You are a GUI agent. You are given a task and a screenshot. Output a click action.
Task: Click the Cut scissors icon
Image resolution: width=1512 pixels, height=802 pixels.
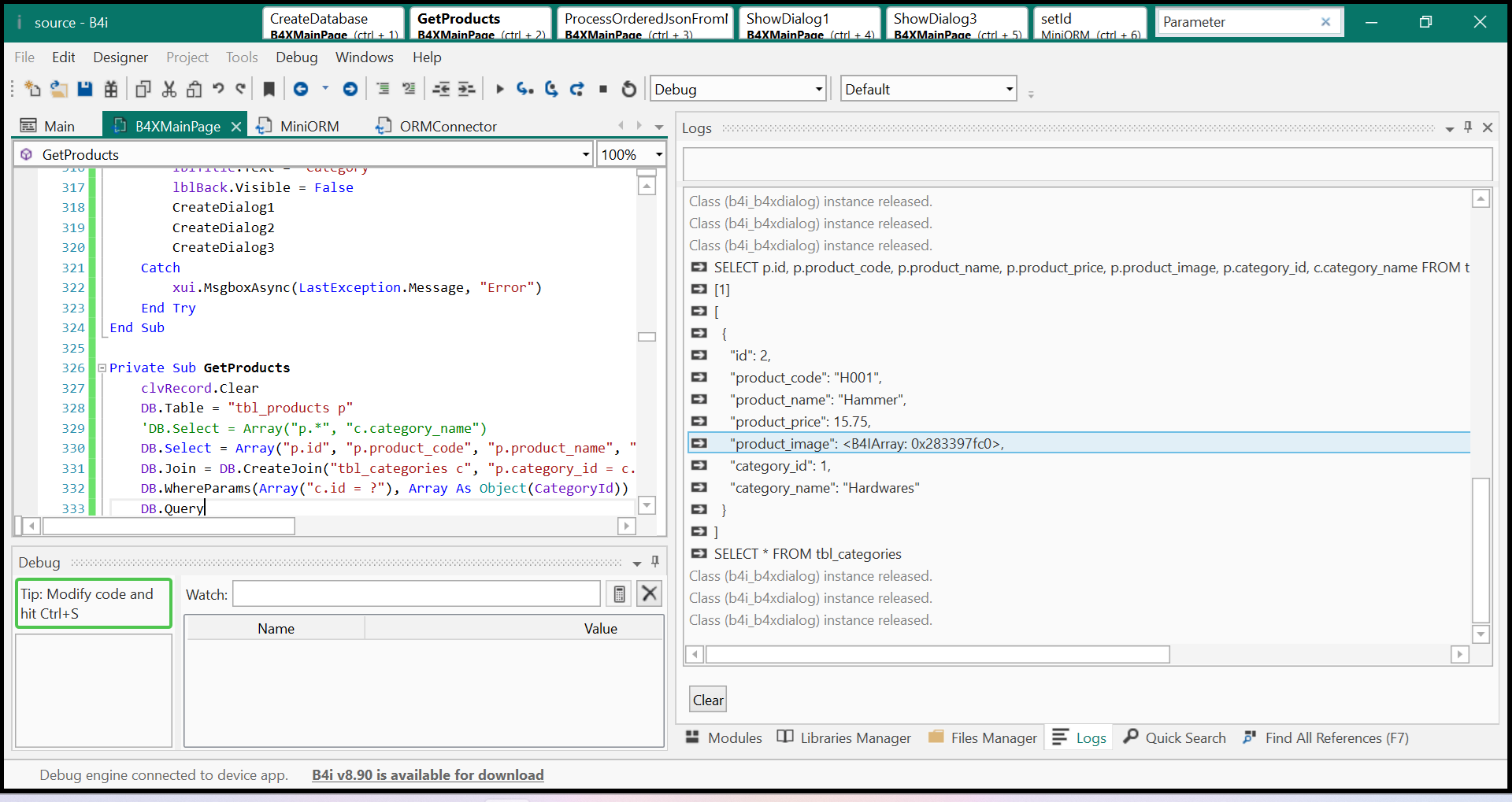(169, 89)
